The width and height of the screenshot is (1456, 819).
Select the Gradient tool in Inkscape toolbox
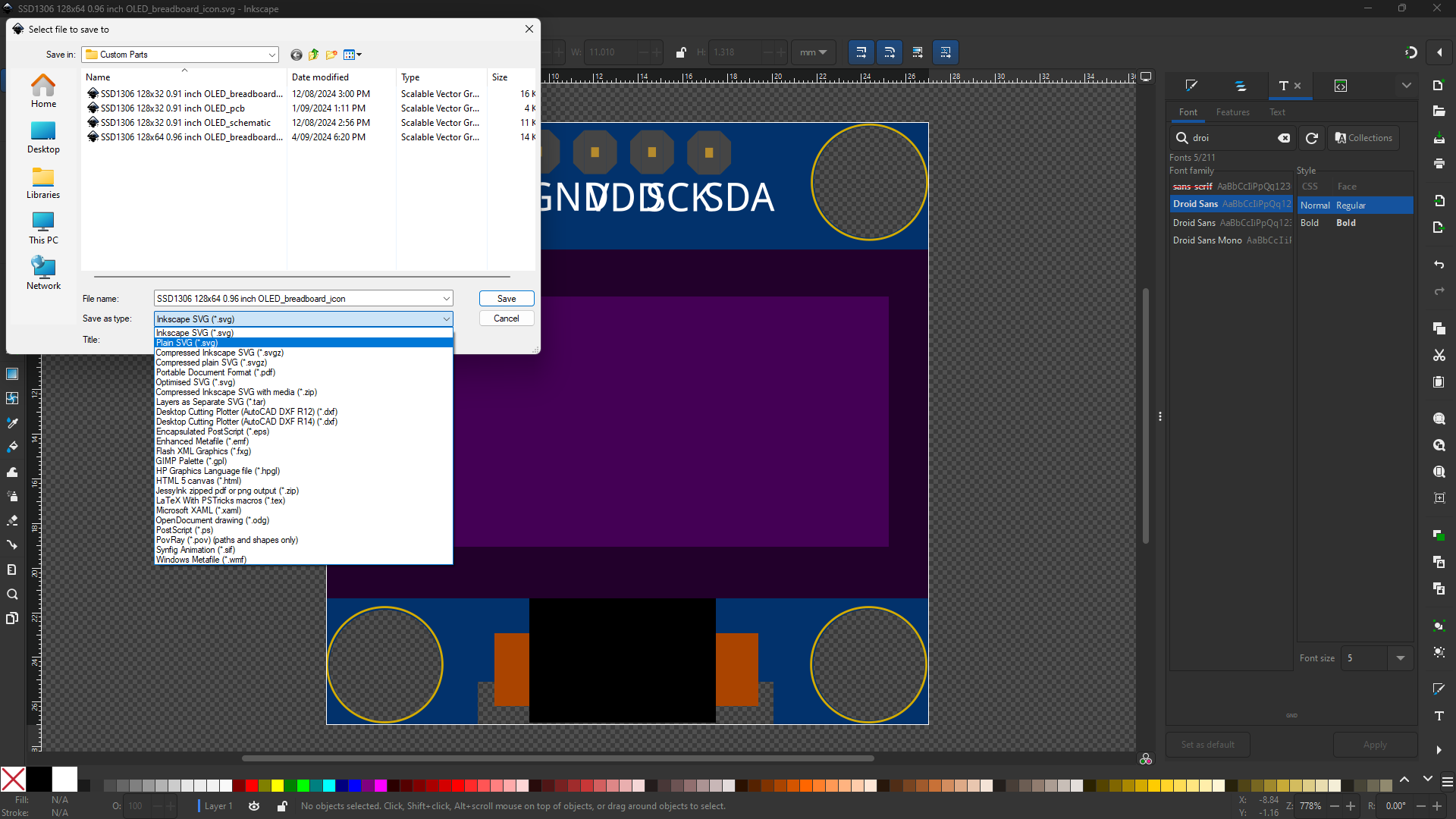coord(12,374)
